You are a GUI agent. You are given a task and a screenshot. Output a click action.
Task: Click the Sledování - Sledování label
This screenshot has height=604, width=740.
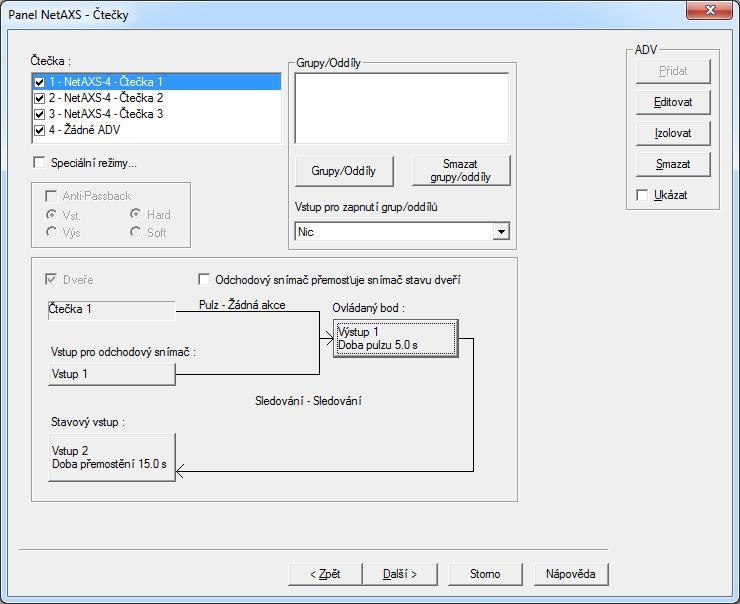pos(308,401)
